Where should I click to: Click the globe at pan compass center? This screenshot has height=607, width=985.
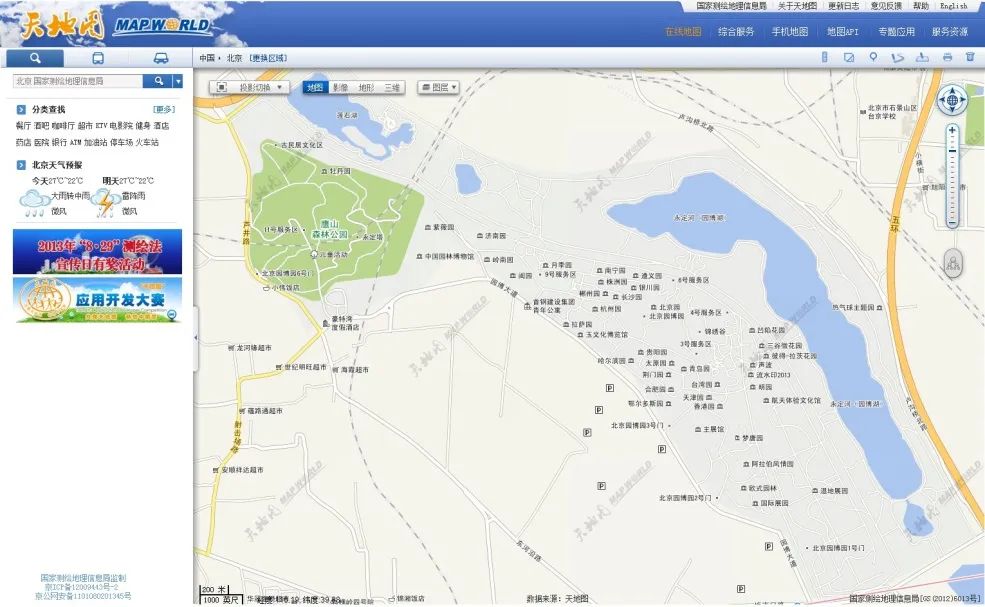(x=952, y=100)
